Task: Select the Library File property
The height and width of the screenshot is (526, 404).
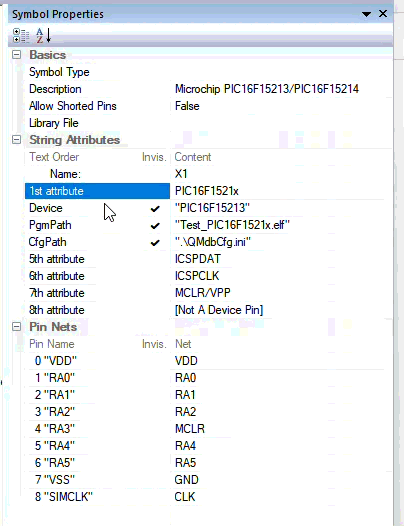Action: pyautogui.click(x=54, y=123)
